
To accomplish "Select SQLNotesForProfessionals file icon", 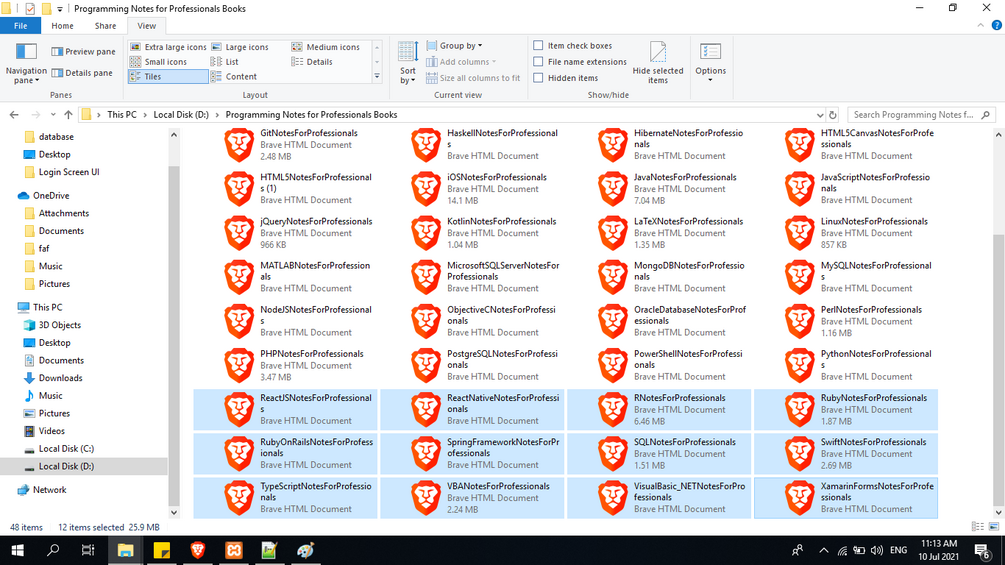I will [613, 454].
